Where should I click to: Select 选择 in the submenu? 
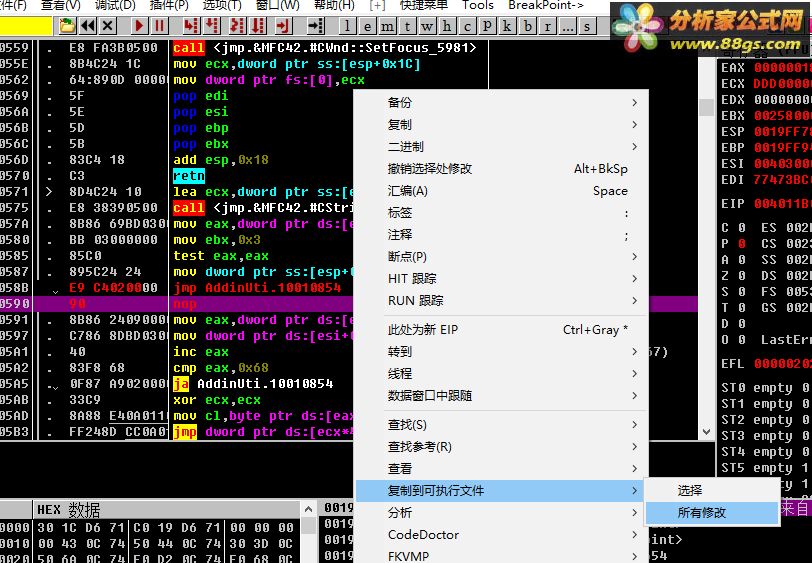(712, 490)
